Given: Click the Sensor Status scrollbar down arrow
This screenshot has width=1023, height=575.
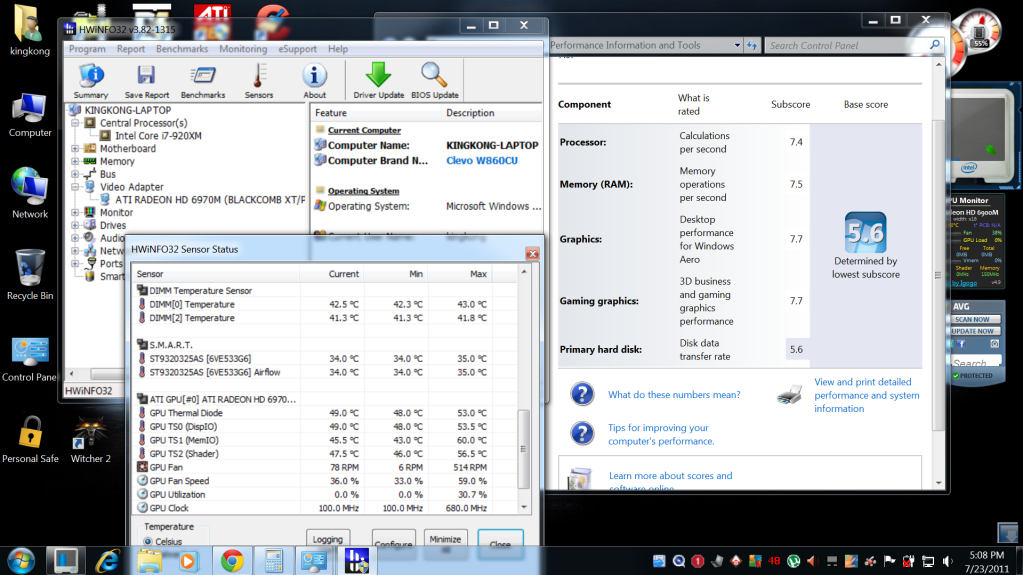Looking at the screenshot, I should coord(523,507).
